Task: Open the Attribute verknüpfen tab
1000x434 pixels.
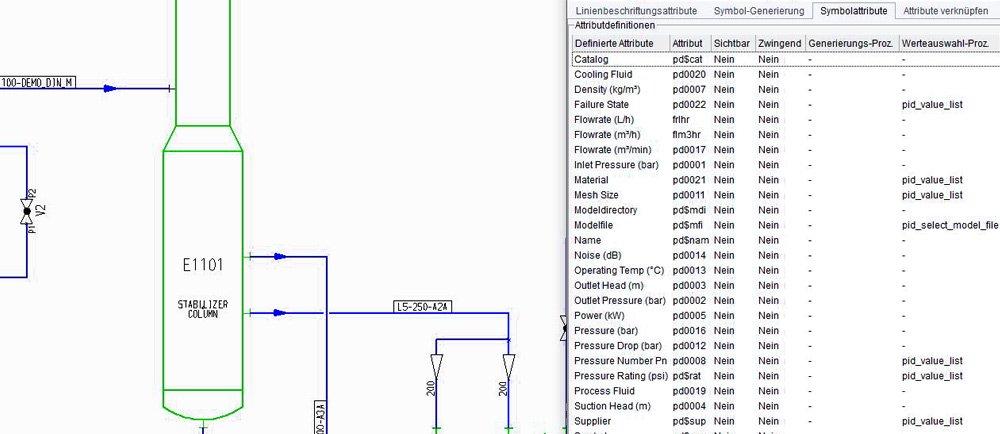Action: pos(946,11)
